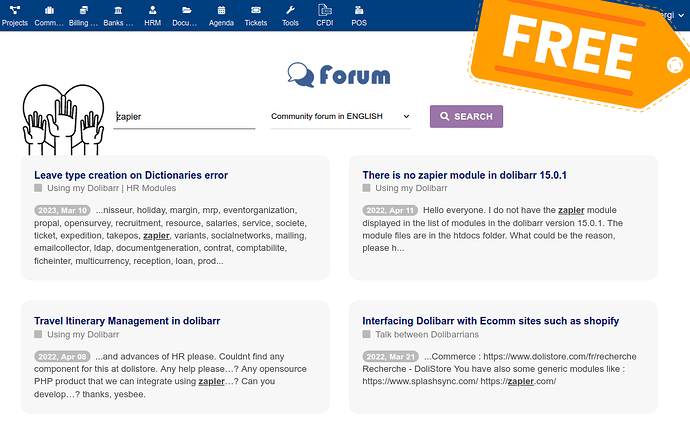Click highlighted 'zapier' in 'no zapier module' excerpt
690x432 pixels.
pyautogui.click(x=571, y=210)
